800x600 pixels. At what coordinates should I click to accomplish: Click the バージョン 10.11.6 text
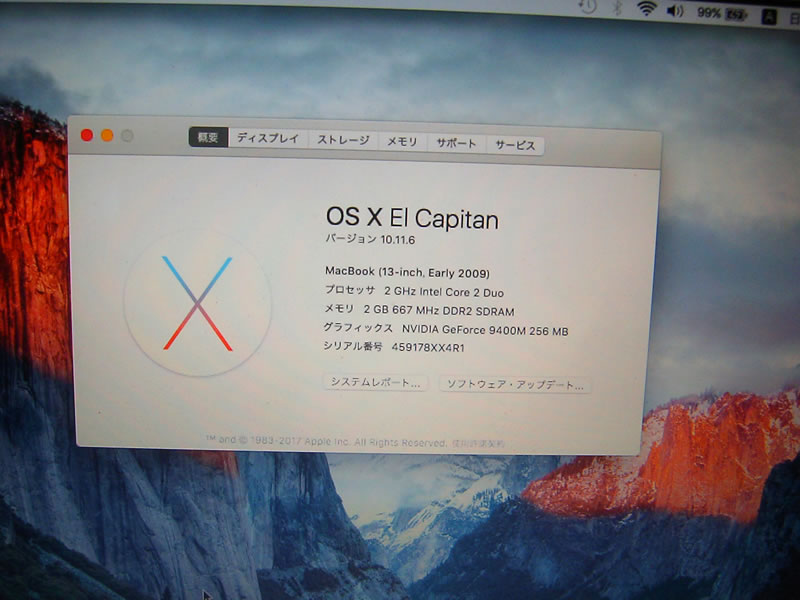[x=370, y=239]
